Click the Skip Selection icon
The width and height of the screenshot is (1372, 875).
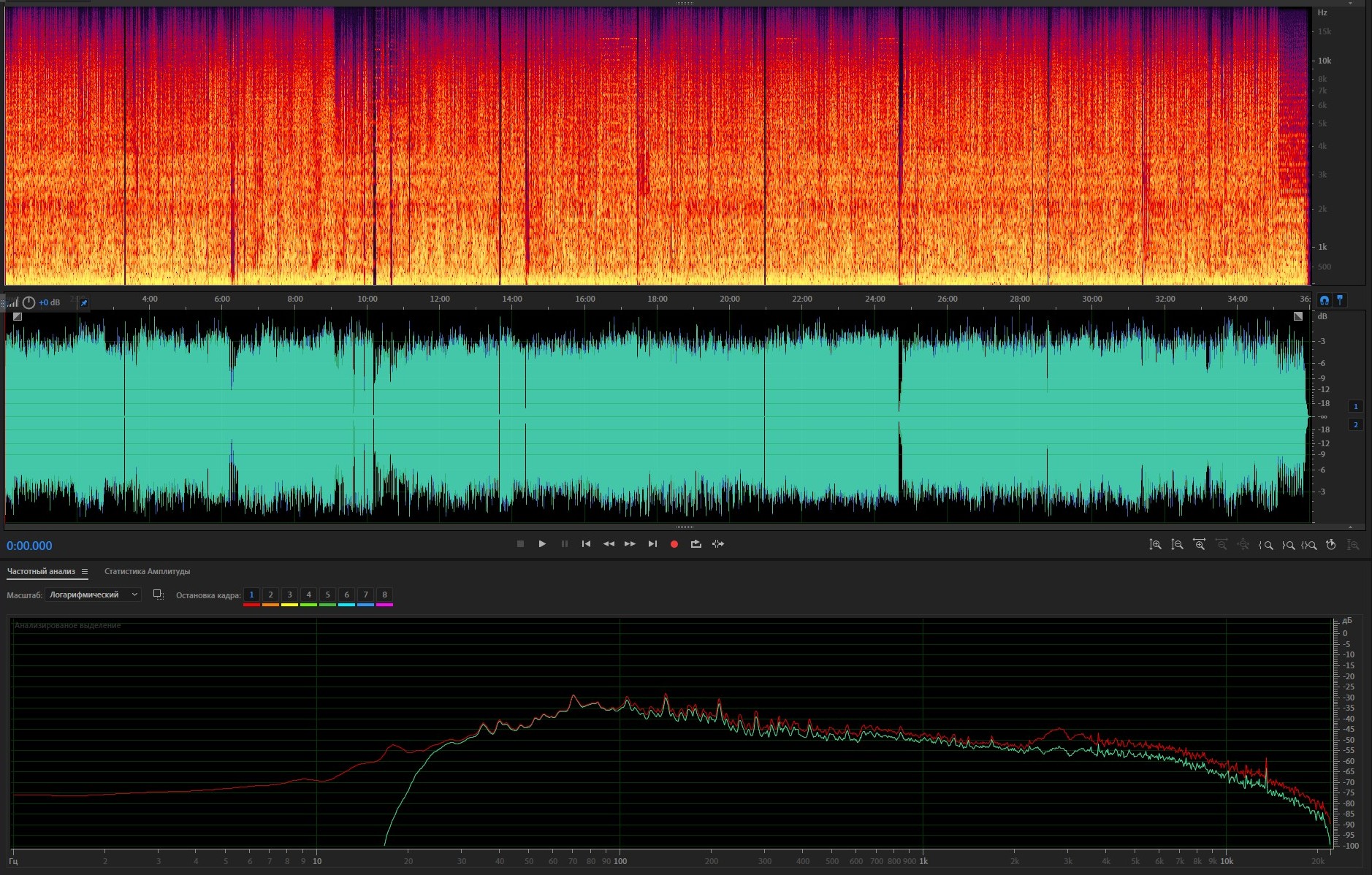tap(718, 544)
